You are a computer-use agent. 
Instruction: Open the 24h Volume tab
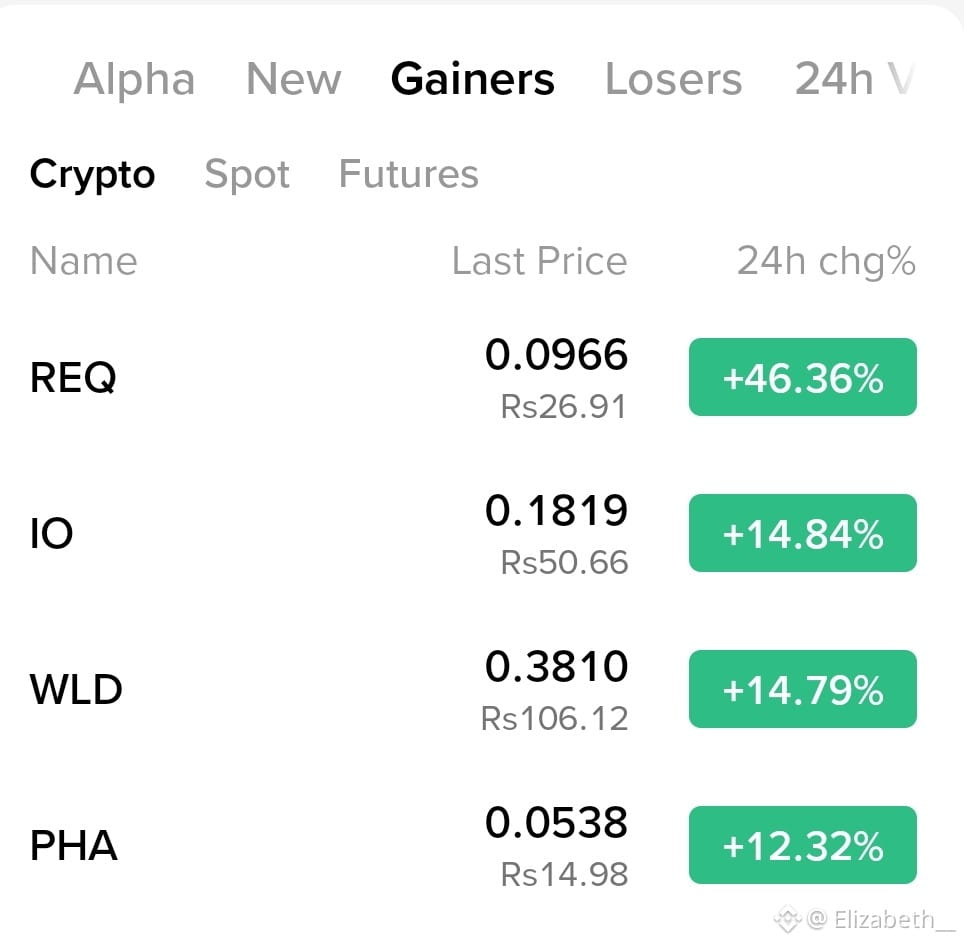[x=855, y=79]
